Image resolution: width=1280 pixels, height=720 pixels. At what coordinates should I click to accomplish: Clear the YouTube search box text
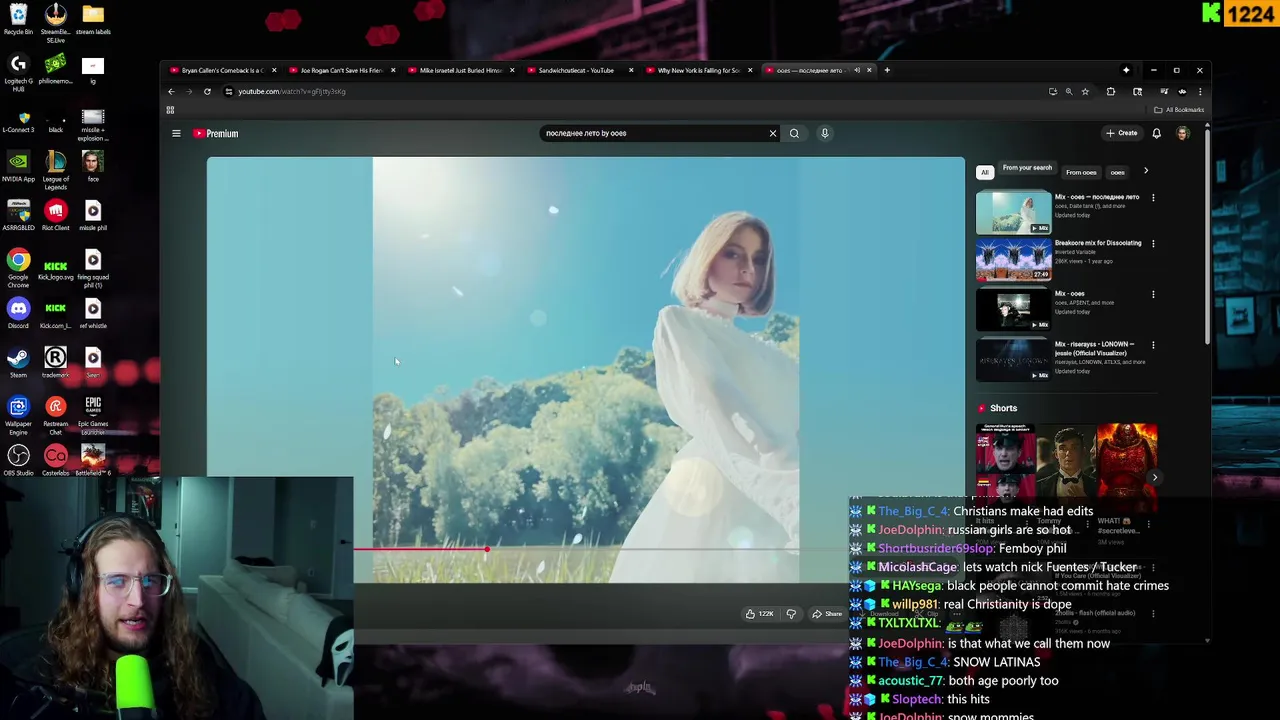(x=772, y=133)
